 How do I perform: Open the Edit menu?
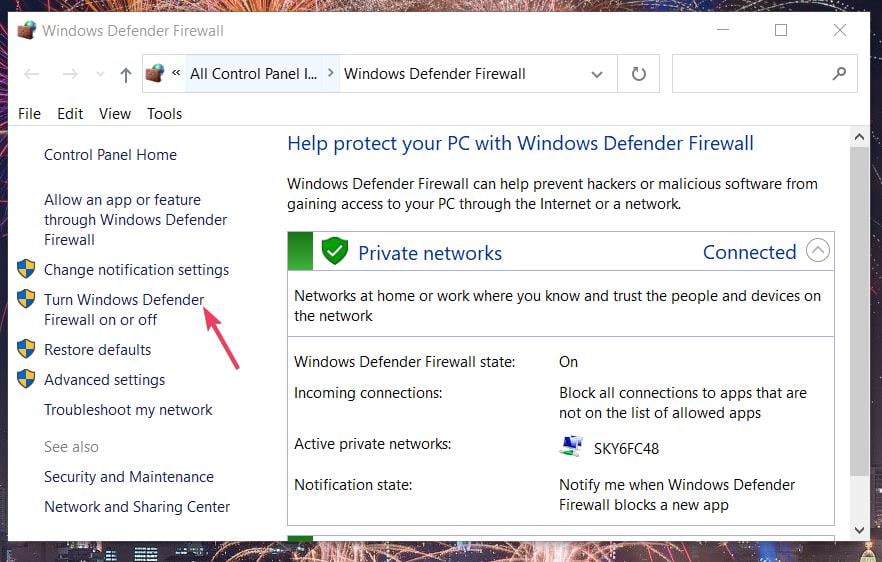pyautogui.click(x=70, y=114)
